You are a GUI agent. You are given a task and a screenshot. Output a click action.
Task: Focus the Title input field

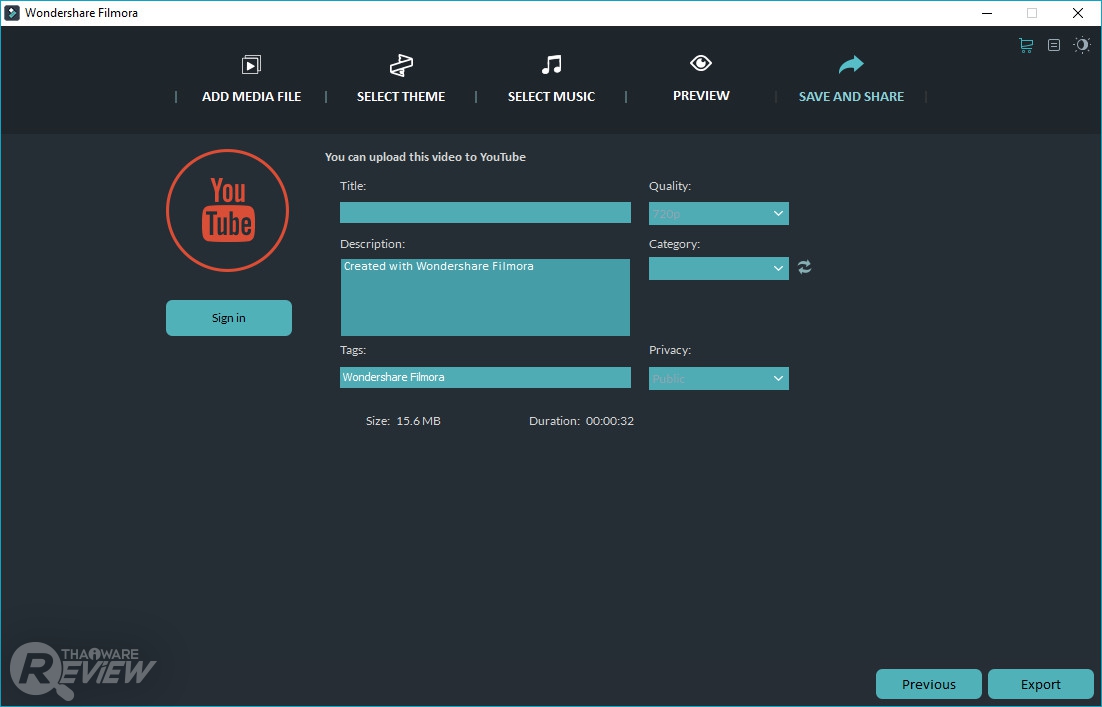tap(485, 212)
